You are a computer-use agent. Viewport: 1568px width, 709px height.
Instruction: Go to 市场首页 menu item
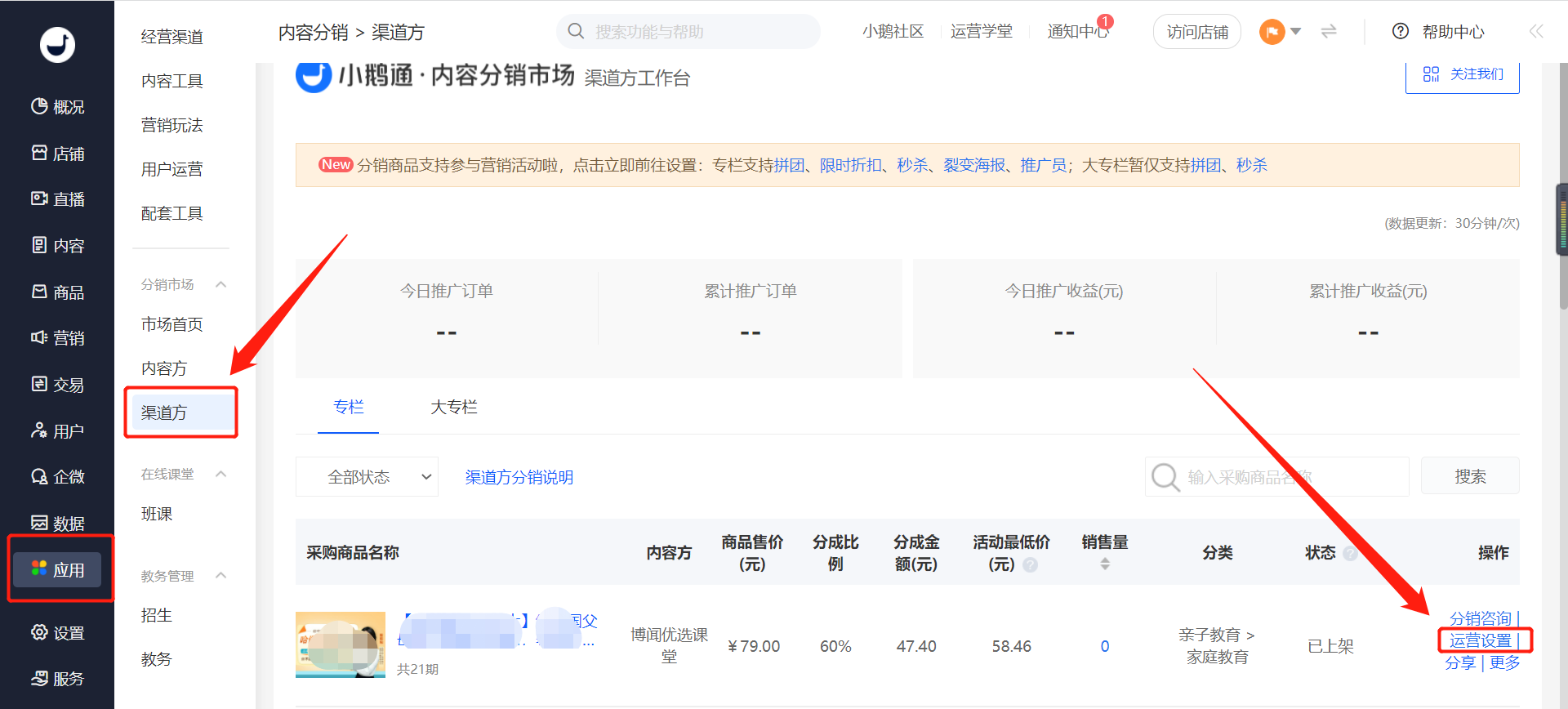coord(171,324)
